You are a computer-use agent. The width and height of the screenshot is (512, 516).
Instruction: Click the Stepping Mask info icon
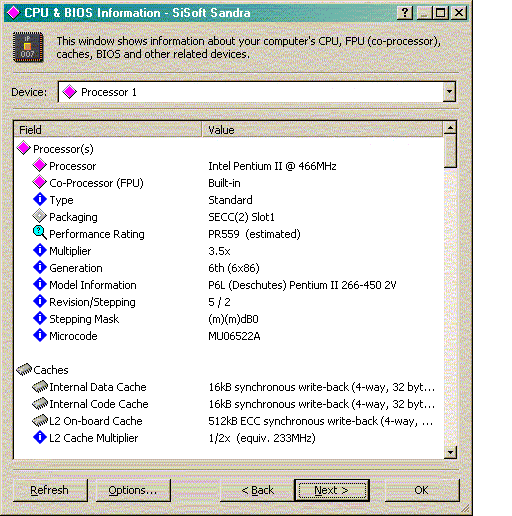40,318
